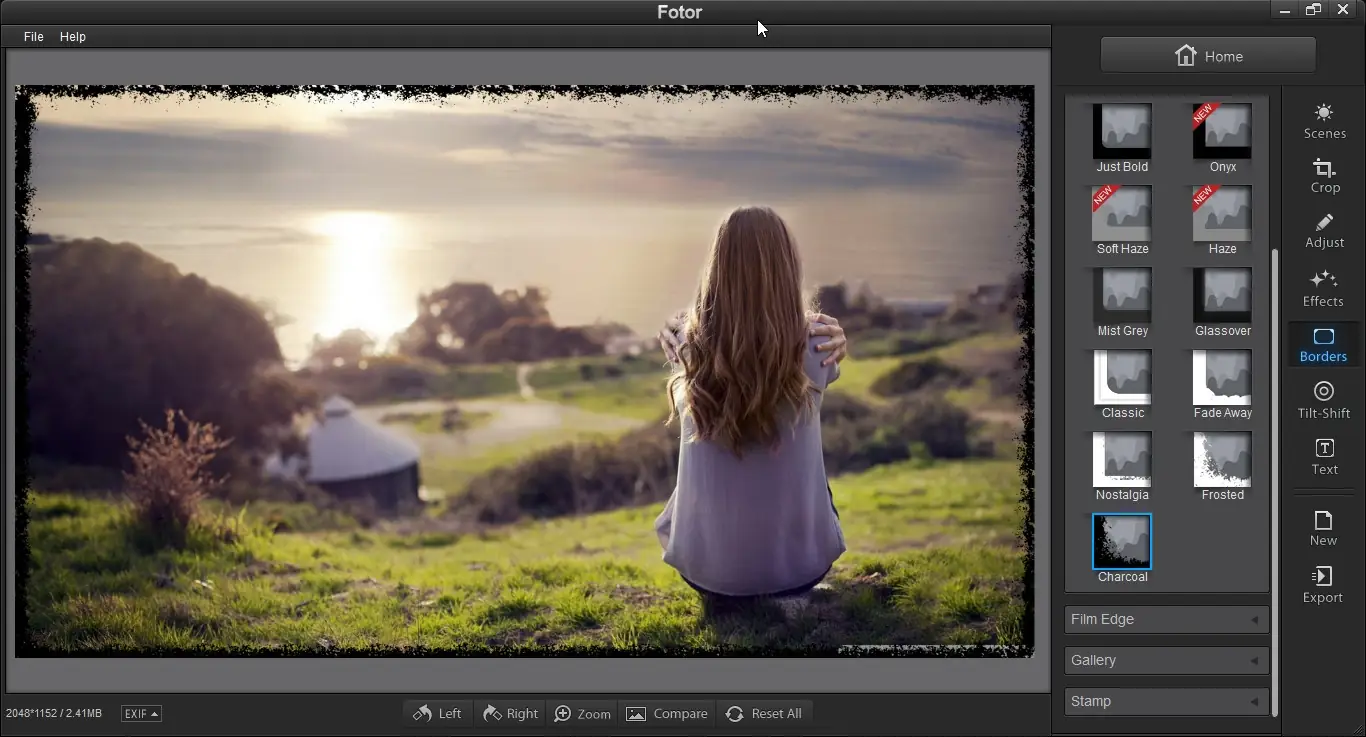Expand the Film Edge section
The width and height of the screenshot is (1366, 737).
point(1166,619)
